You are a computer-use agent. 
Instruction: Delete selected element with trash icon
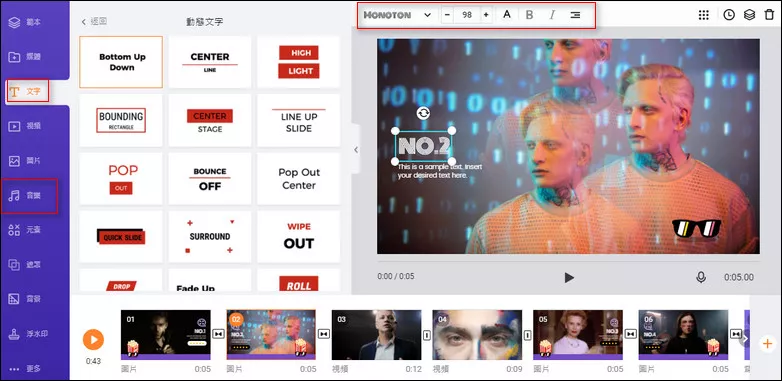tap(769, 15)
